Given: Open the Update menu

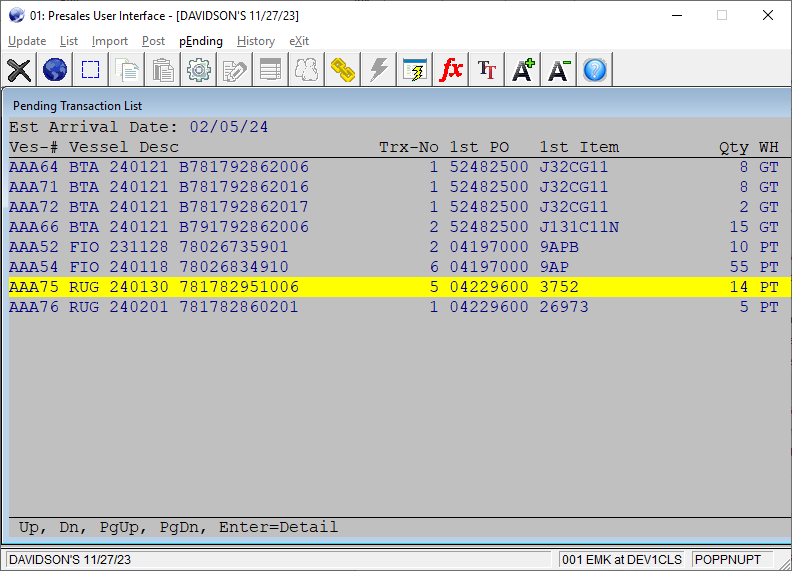Looking at the screenshot, I should click(27, 41).
